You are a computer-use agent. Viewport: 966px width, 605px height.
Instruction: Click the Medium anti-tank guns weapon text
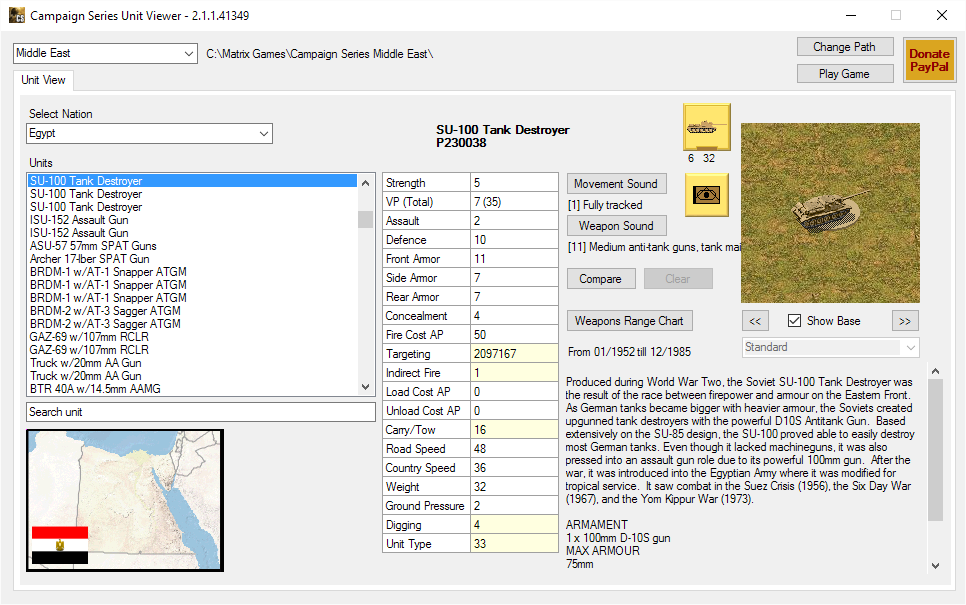point(654,247)
